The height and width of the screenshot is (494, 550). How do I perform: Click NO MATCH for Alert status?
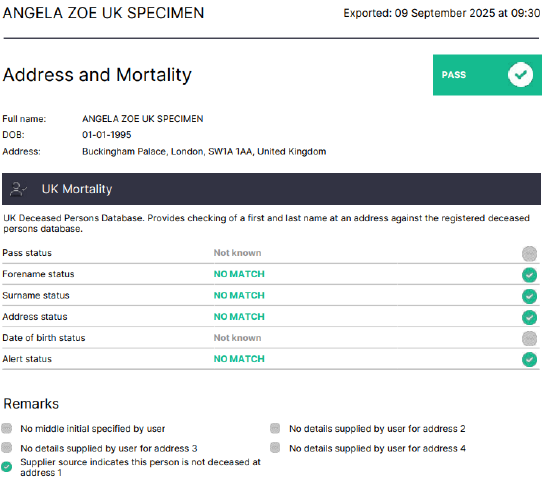point(239,359)
